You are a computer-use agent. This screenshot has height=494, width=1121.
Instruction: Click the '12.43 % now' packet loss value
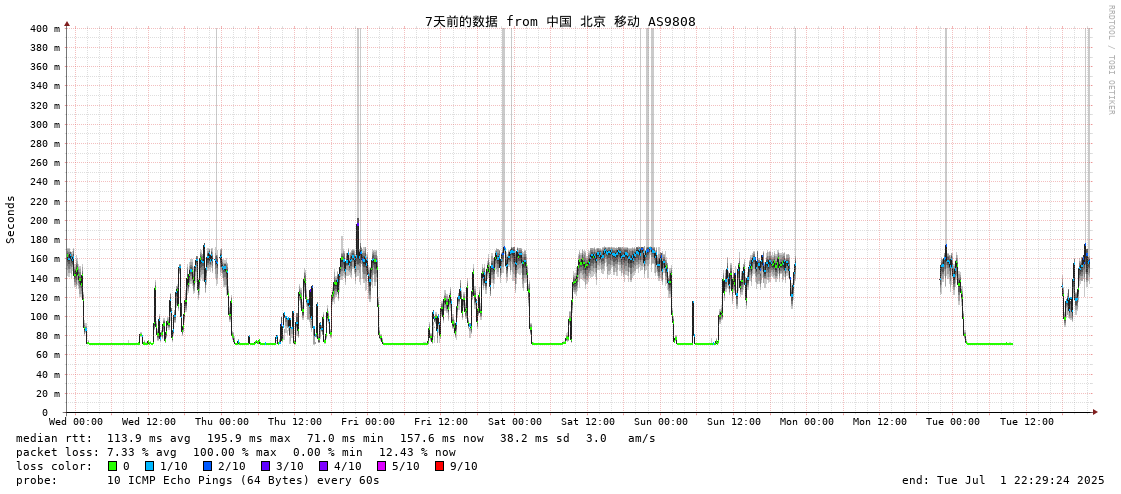(417, 452)
